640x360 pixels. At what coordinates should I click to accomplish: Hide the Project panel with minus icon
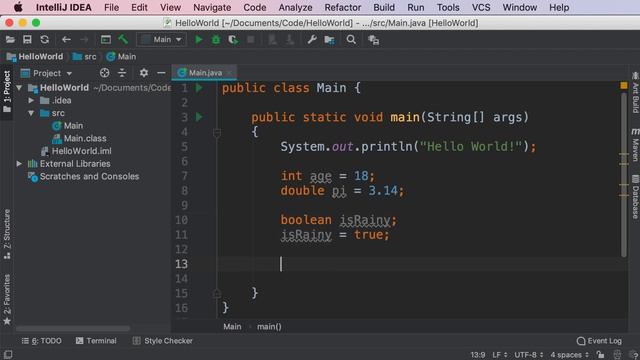pyautogui.click(x=161, y=73)
